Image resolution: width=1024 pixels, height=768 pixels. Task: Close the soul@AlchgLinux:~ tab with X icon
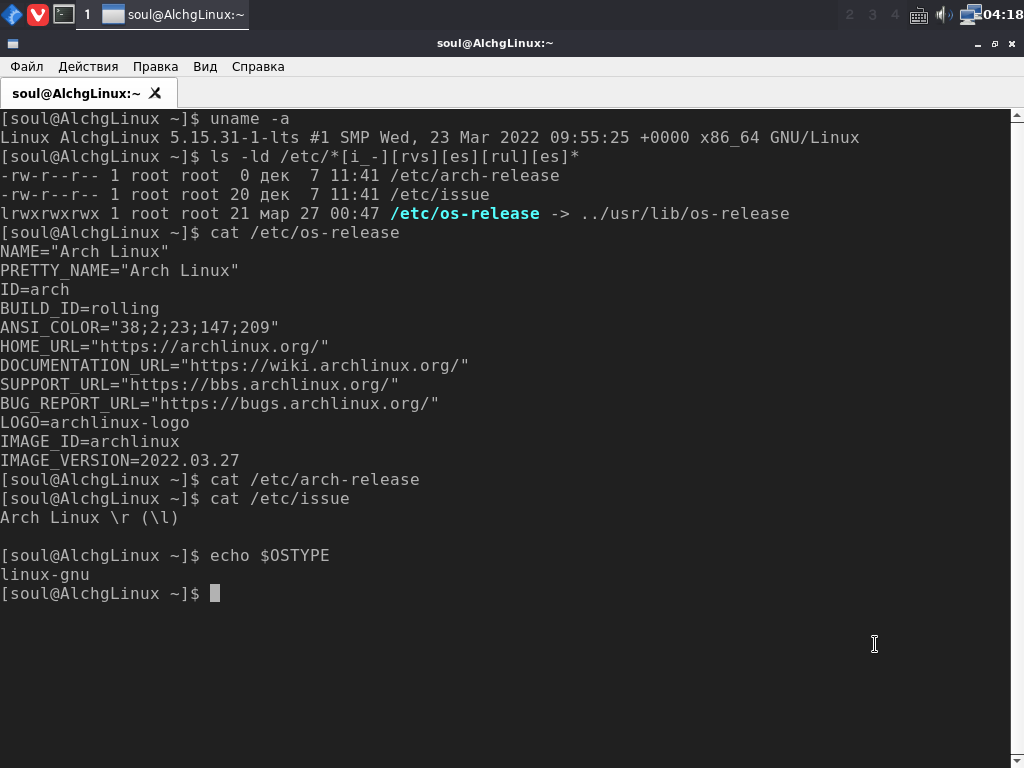(x=155, y=93)
